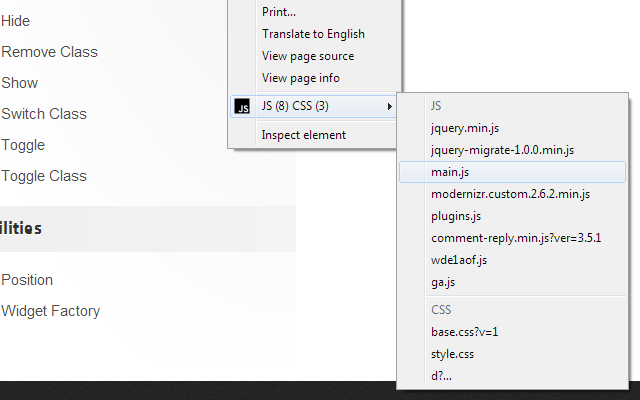The height and width of the screenshot is (400, 640).
Task: Follow the Position link
Action: click(27, 280)
